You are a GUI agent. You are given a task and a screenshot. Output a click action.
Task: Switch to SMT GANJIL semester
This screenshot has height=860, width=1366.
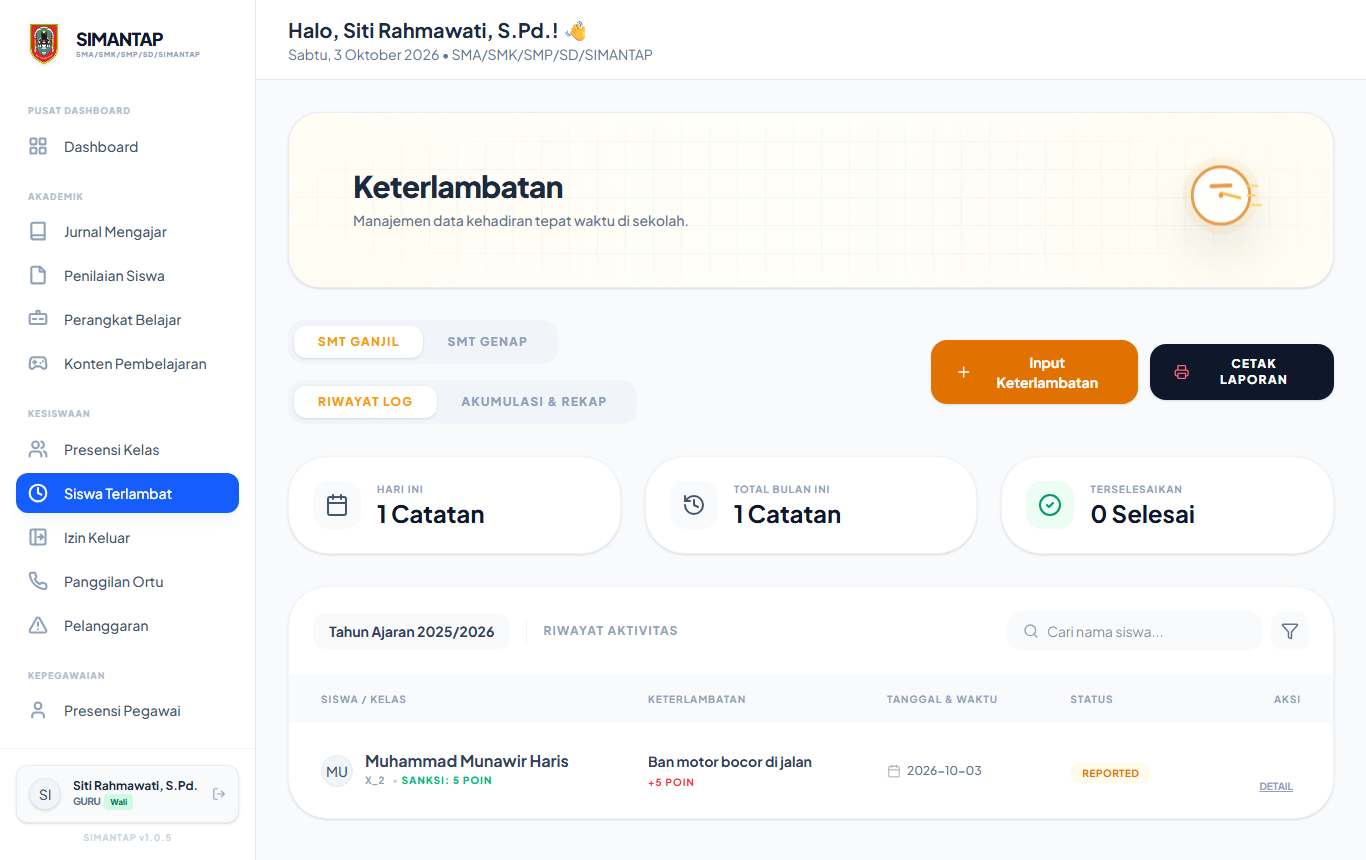pyautogui.click(x=358, y=342)
